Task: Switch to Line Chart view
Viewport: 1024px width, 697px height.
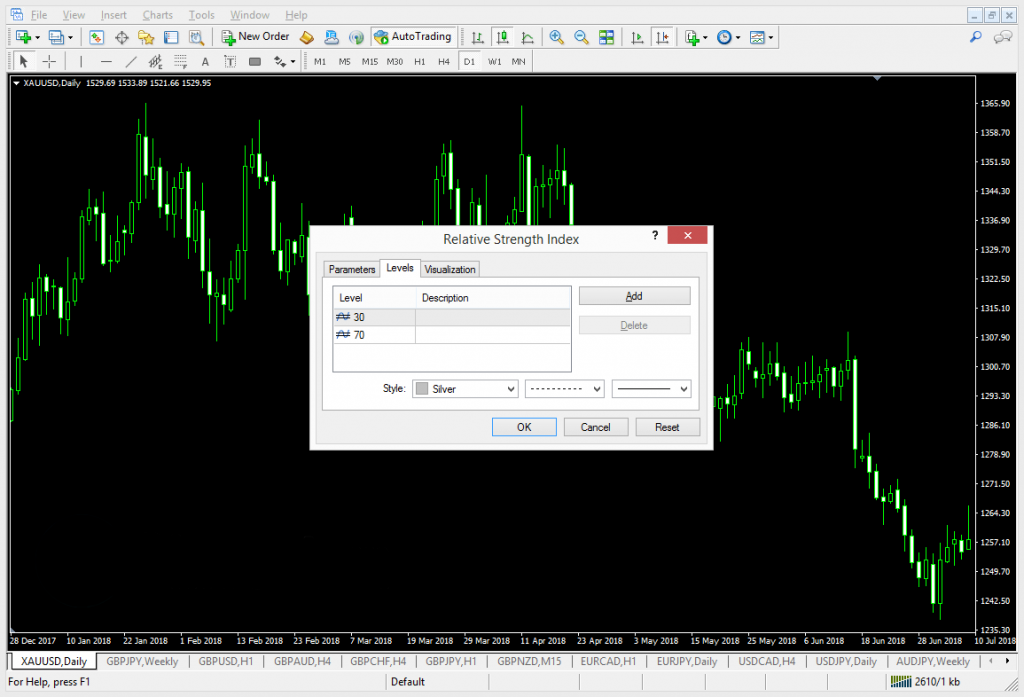Action: point(527,37)
